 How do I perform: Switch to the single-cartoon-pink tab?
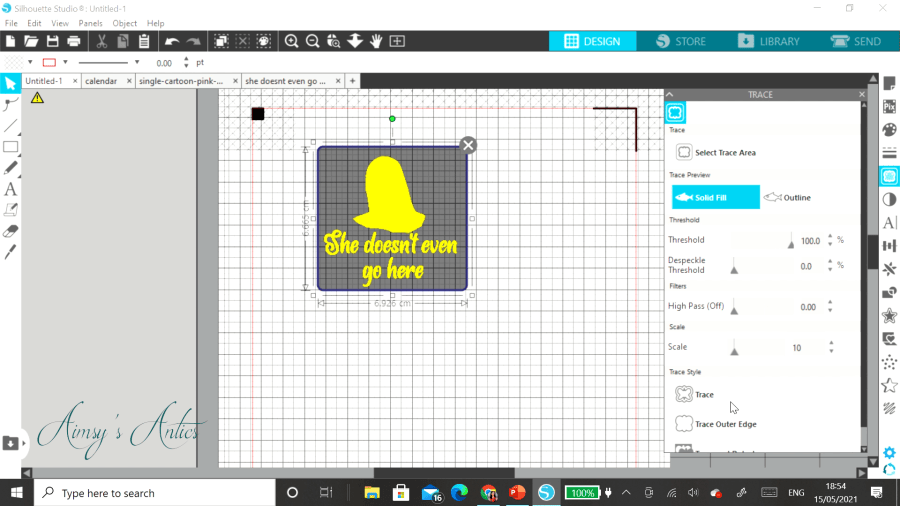(181, 81)
